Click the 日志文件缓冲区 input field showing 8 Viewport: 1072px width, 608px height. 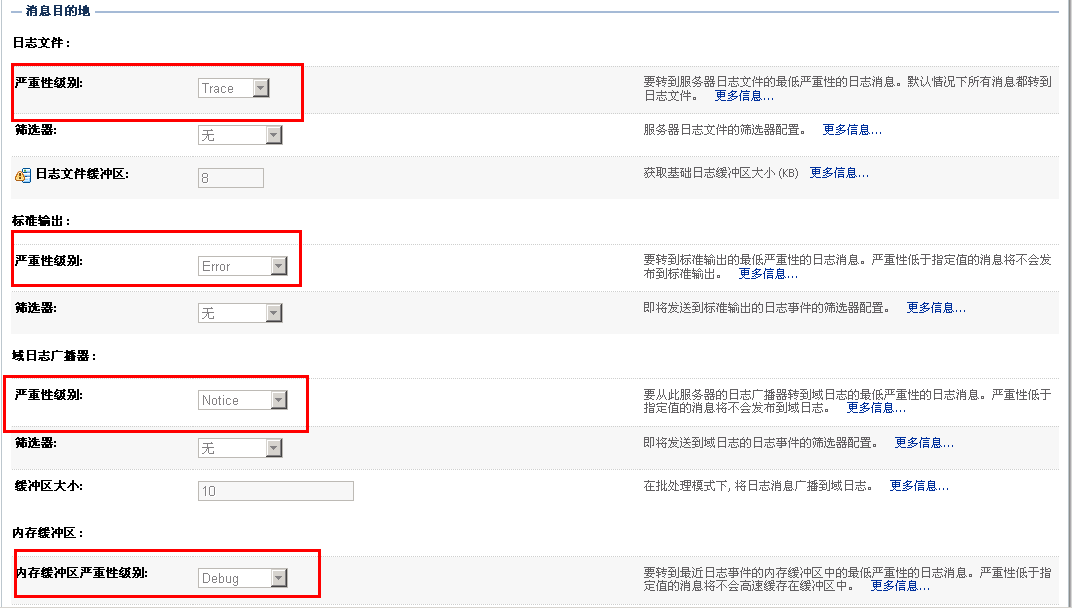tap(231, 178)
